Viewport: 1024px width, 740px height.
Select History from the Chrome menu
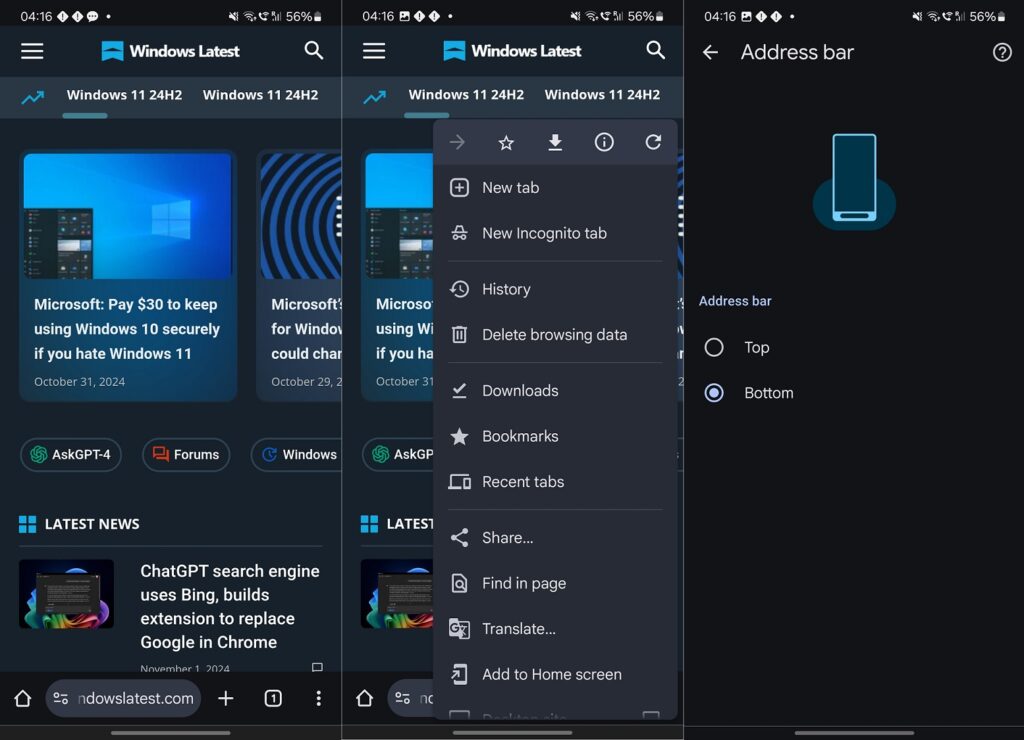pos(506,289)
